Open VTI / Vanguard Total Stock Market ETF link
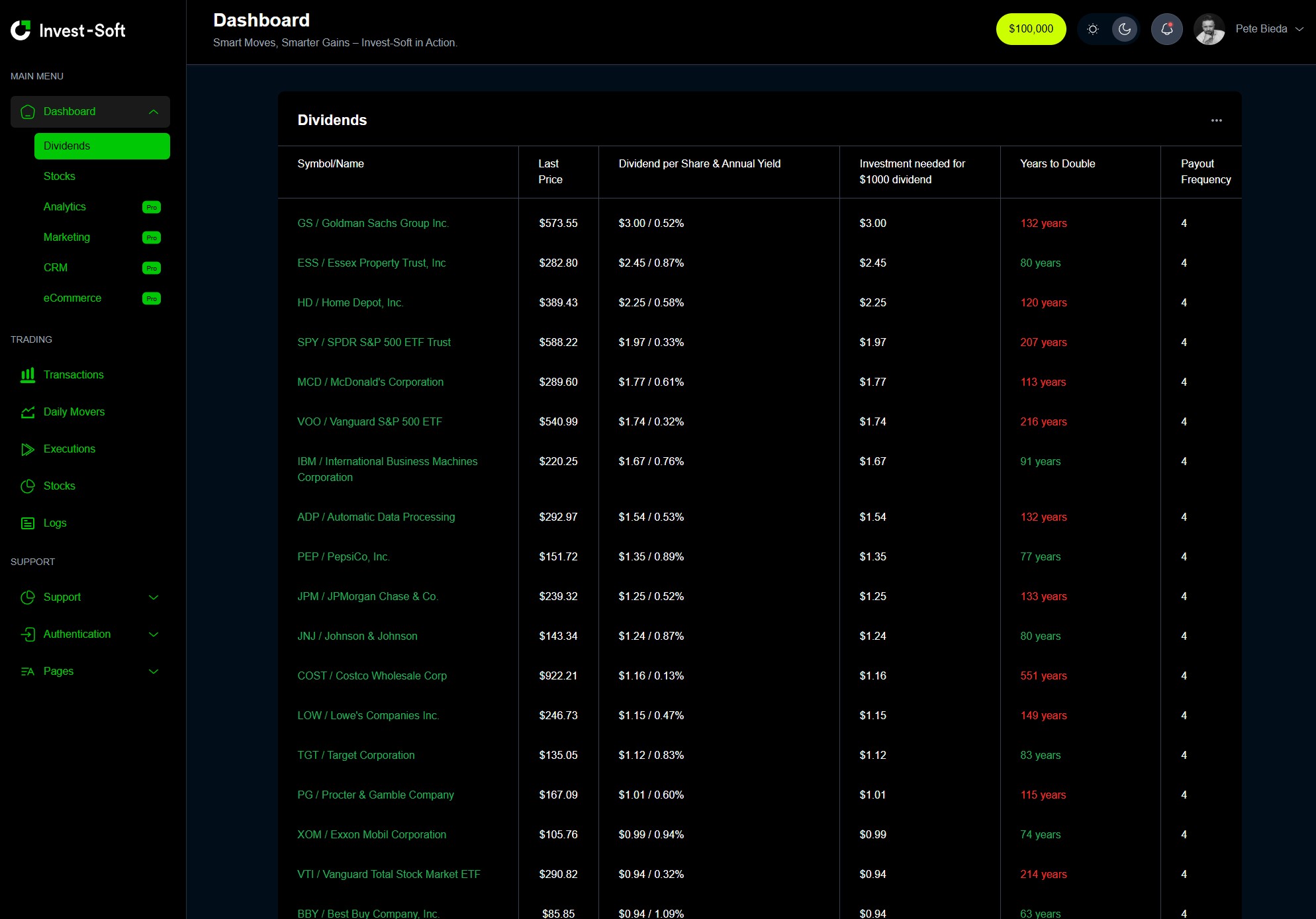The width and height of the screenshot is (1316, 919). click(389, 875)
